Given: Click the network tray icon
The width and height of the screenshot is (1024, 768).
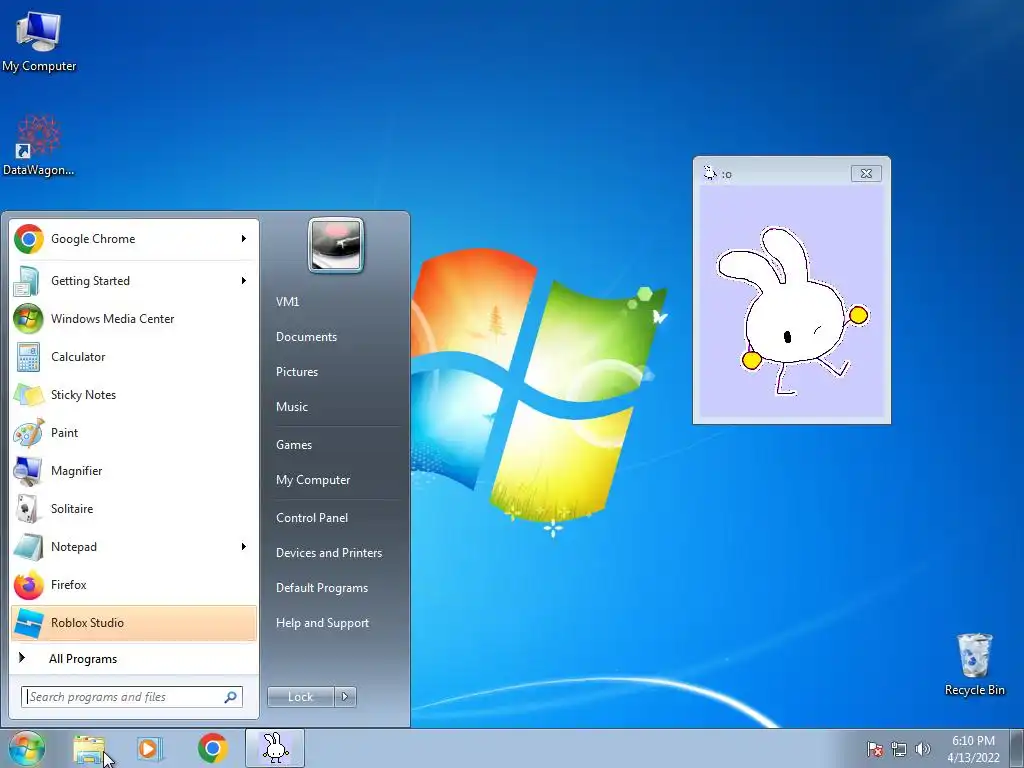Looking at the screenshot, I should [x=899, y=749].
